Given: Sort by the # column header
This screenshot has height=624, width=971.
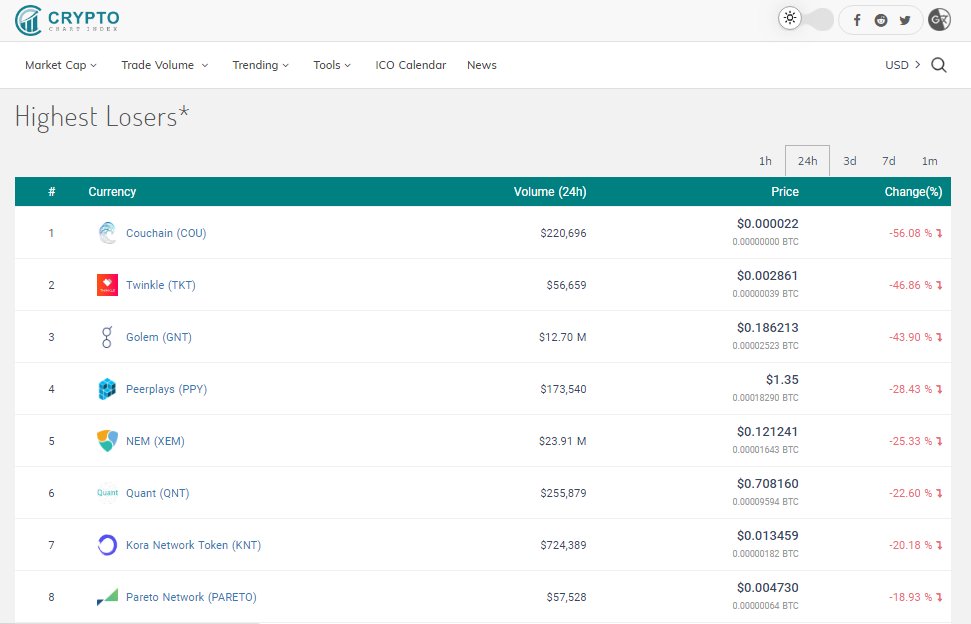Looking at the screenshot, I should point(51,192).
